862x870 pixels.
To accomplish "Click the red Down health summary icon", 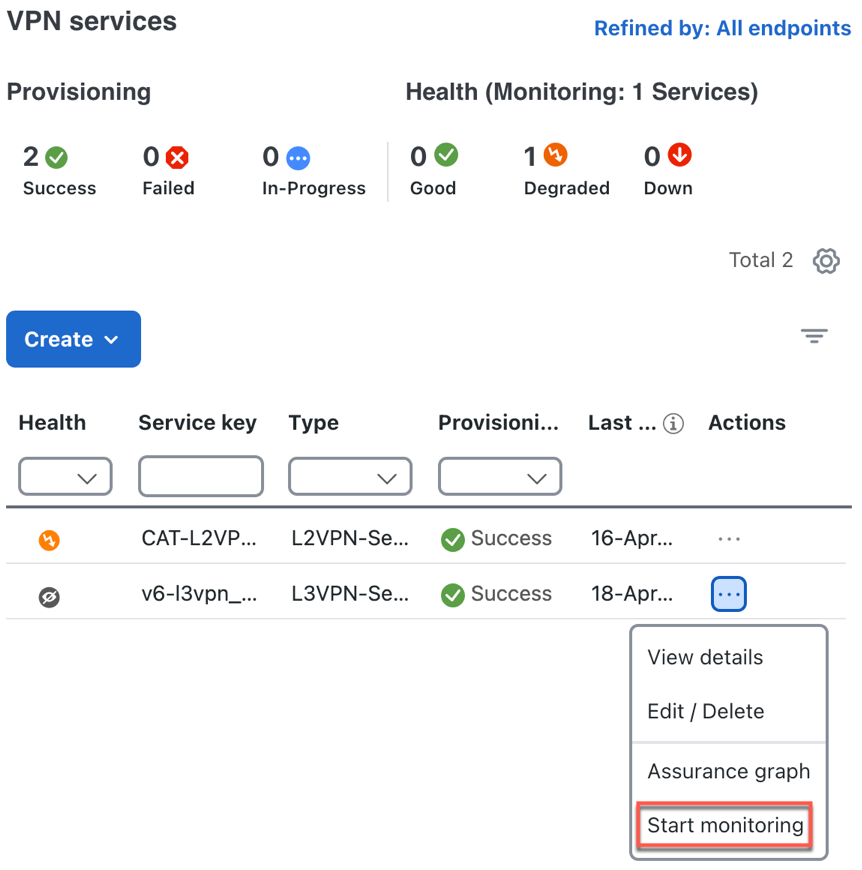I will pos(680,156).
